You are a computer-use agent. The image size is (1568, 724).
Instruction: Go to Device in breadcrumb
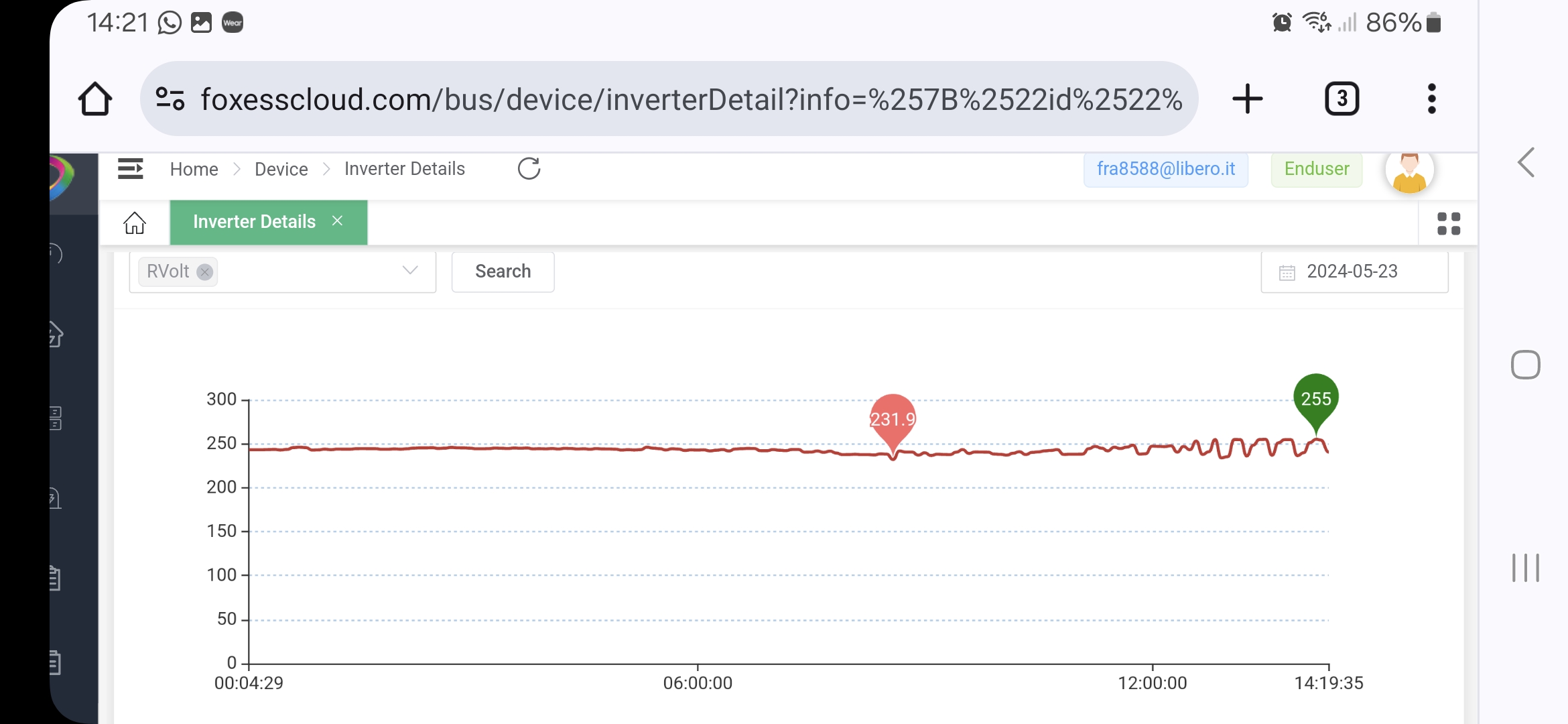[x=281, y=169]
